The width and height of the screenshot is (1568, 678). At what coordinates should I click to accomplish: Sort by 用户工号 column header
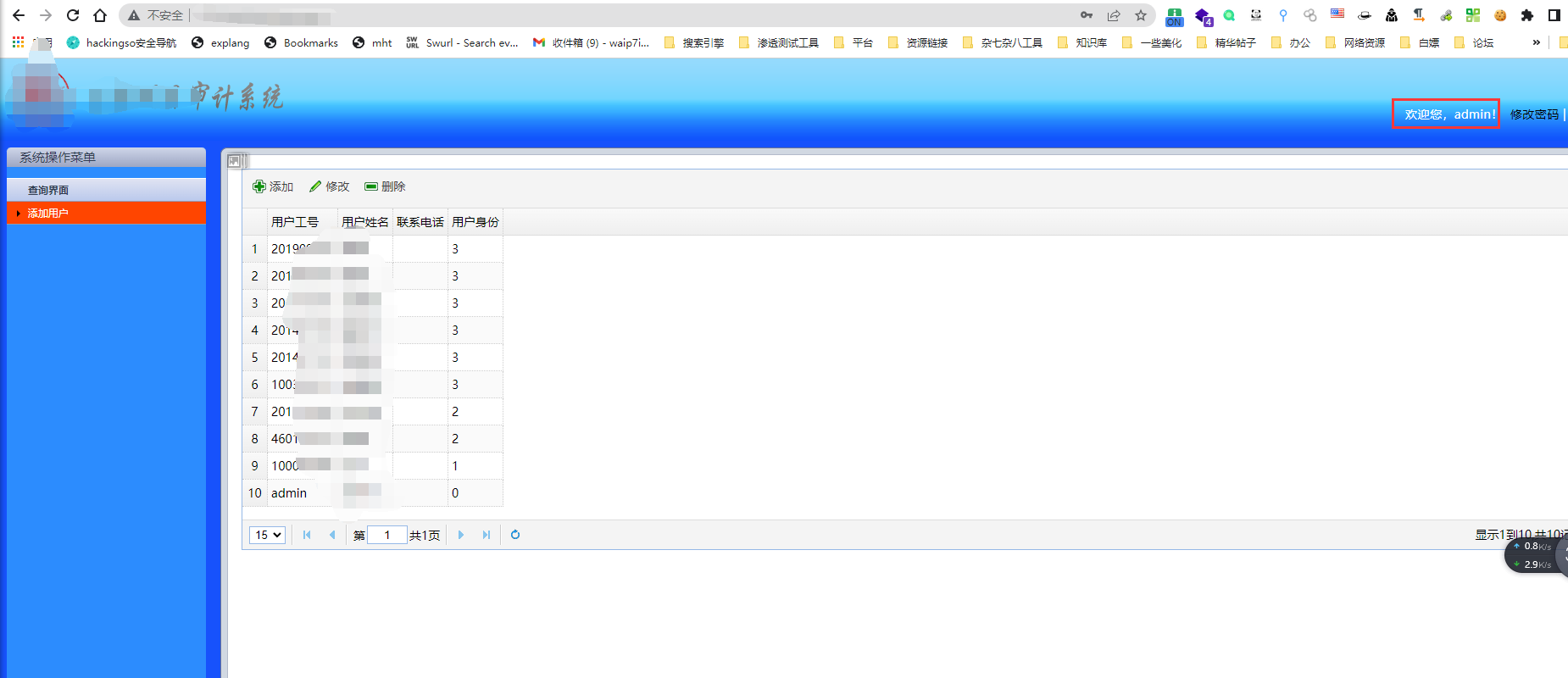[295, 222]
